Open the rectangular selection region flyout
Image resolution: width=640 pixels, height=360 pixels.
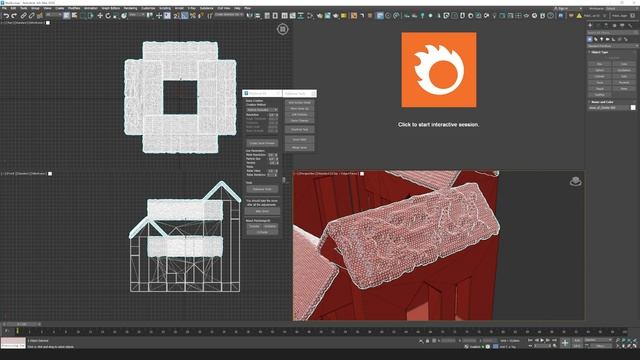point(83,16)
